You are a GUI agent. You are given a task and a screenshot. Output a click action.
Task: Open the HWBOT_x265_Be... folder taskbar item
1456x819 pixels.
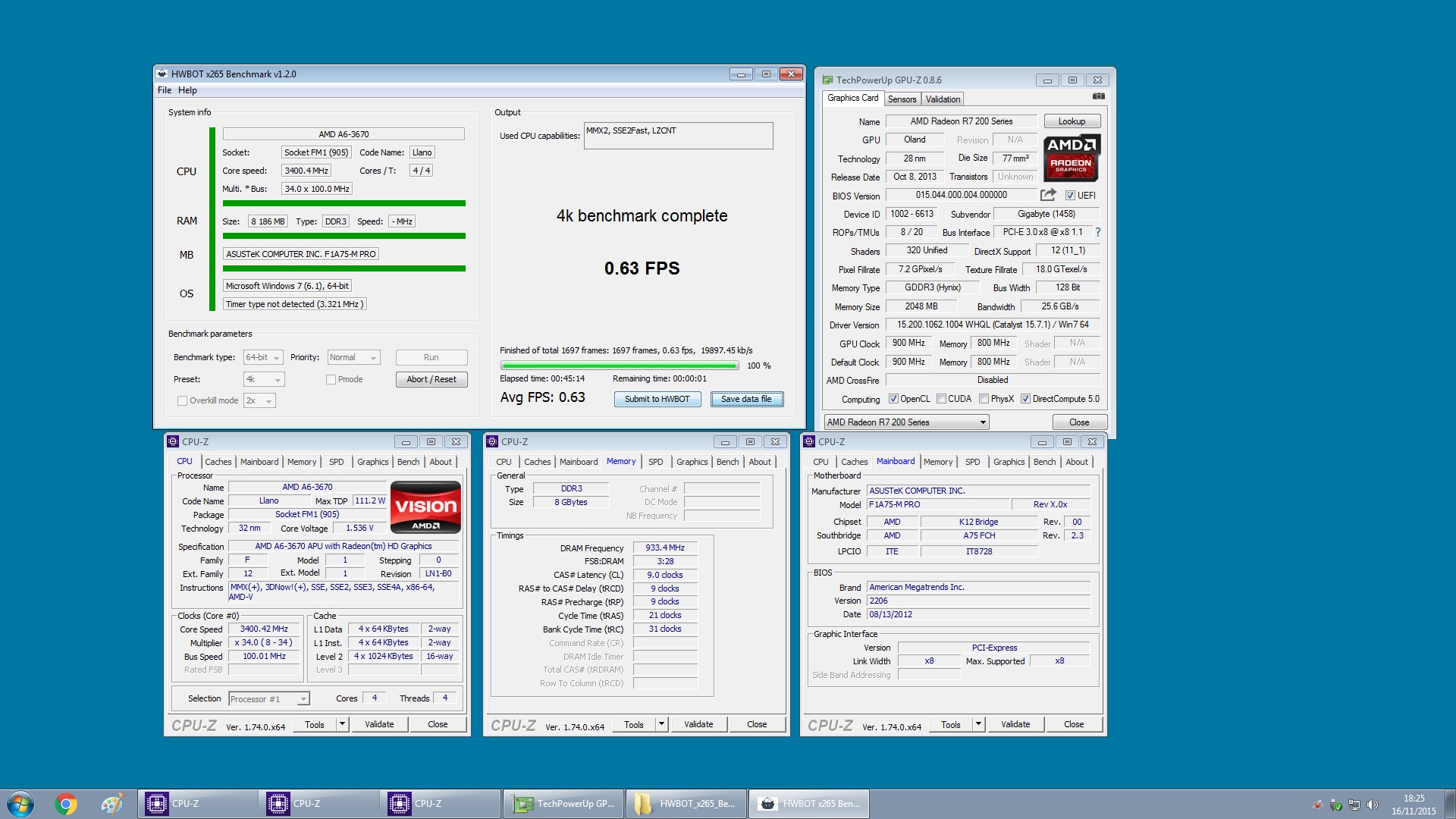[x=686, y=804]
